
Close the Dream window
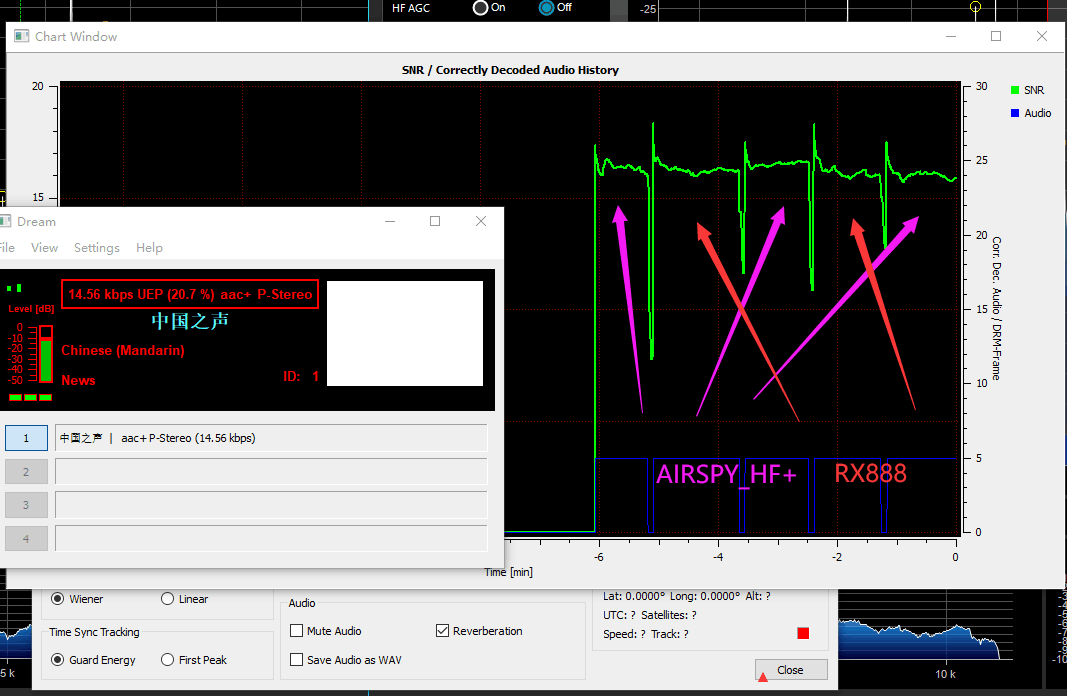click(x=481, y=221)
